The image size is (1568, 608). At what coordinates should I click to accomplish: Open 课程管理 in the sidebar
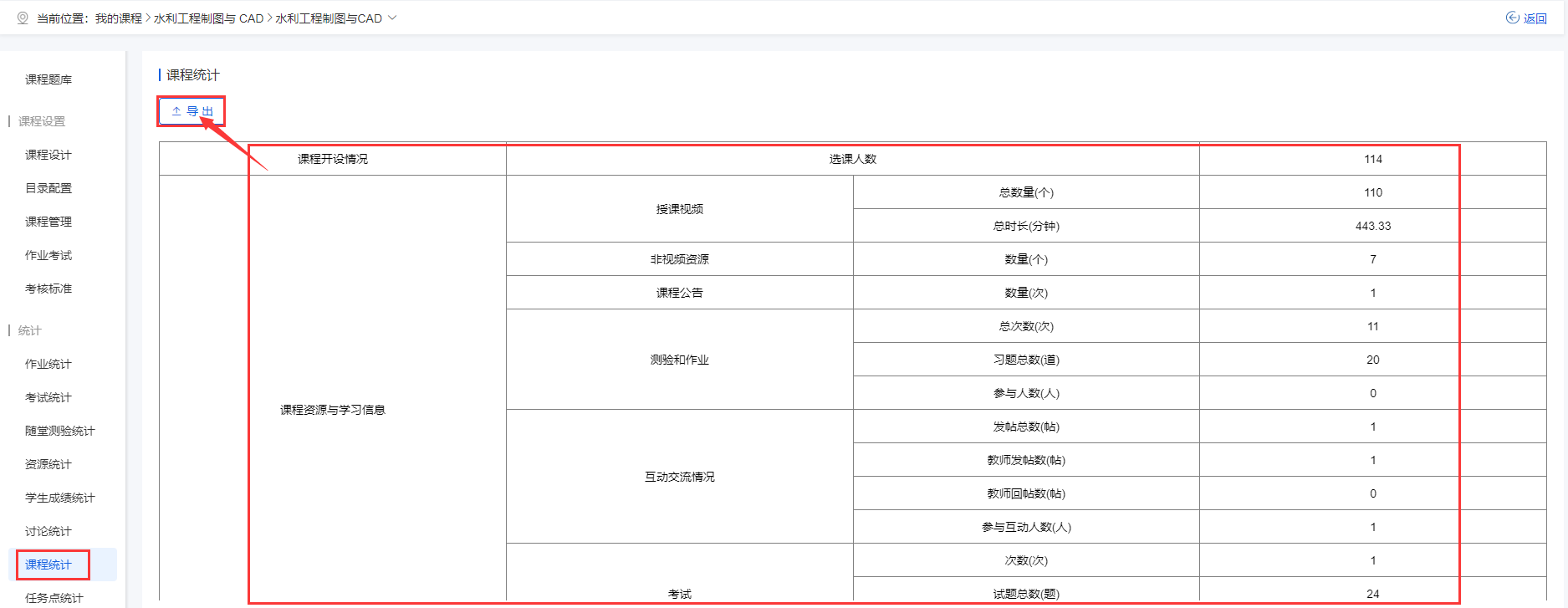[x=49, y=222]
